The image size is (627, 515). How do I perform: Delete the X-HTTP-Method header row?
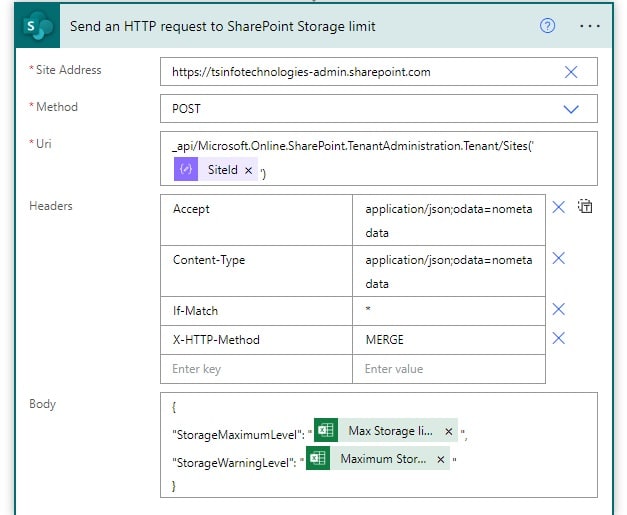558,338
